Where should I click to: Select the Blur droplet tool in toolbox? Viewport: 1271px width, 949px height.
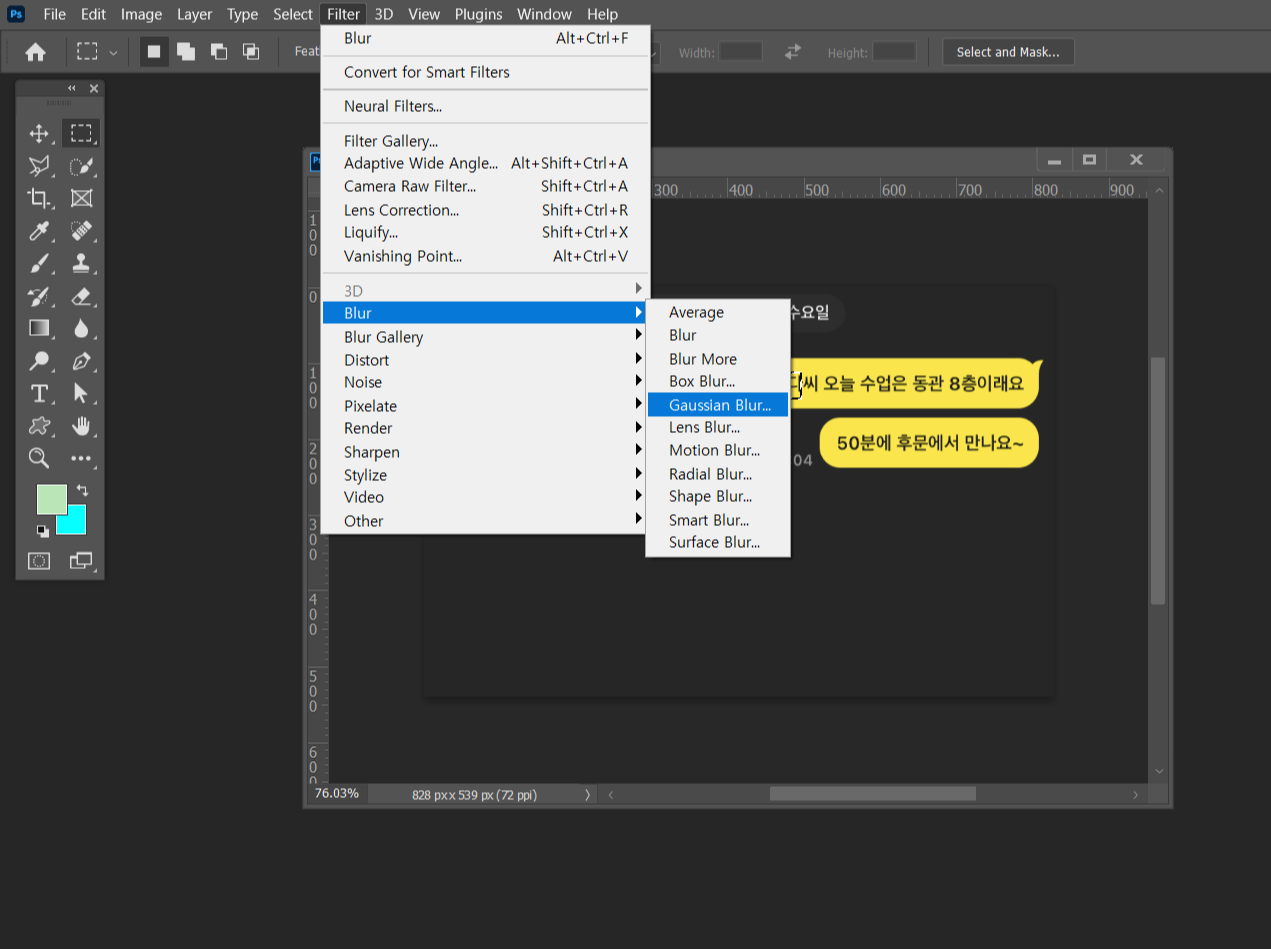[x=81, y=328]
